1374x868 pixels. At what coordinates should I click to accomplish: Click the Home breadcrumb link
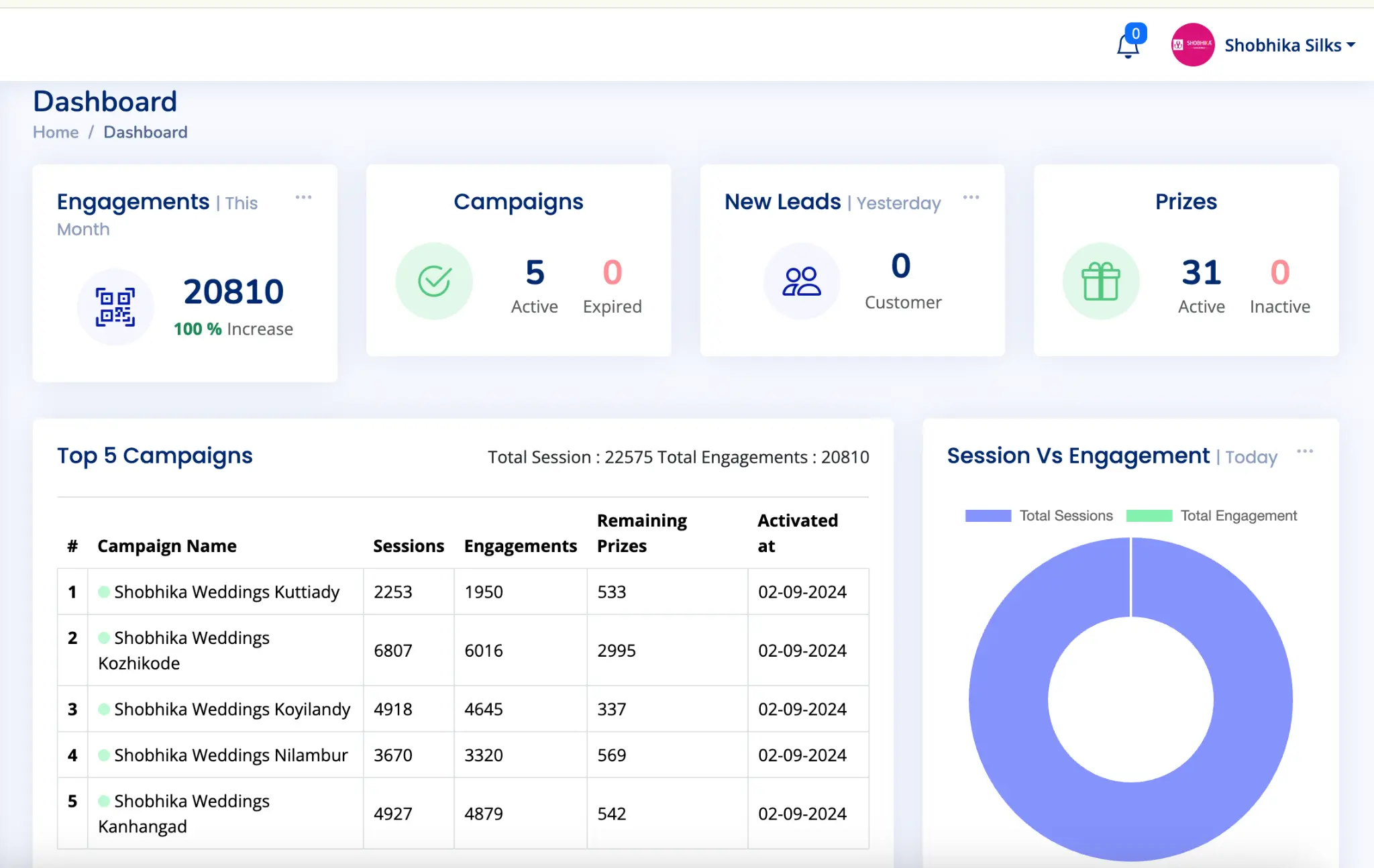56,132
